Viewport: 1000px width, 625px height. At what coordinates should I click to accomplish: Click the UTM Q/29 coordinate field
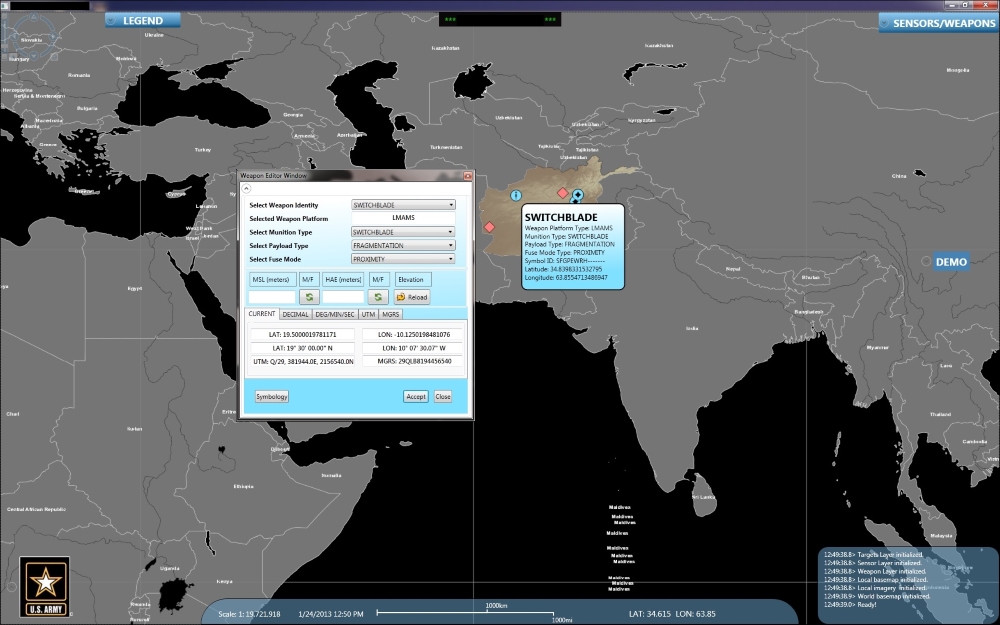point(302,362)
